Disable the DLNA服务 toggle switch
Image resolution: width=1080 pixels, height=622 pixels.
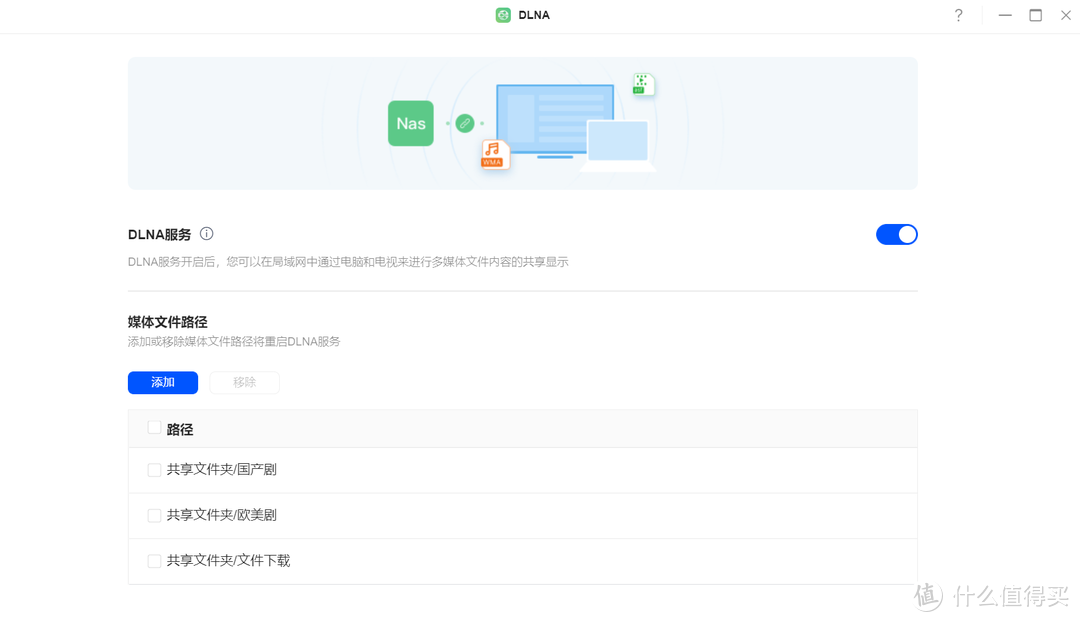(x=896, y=233)
